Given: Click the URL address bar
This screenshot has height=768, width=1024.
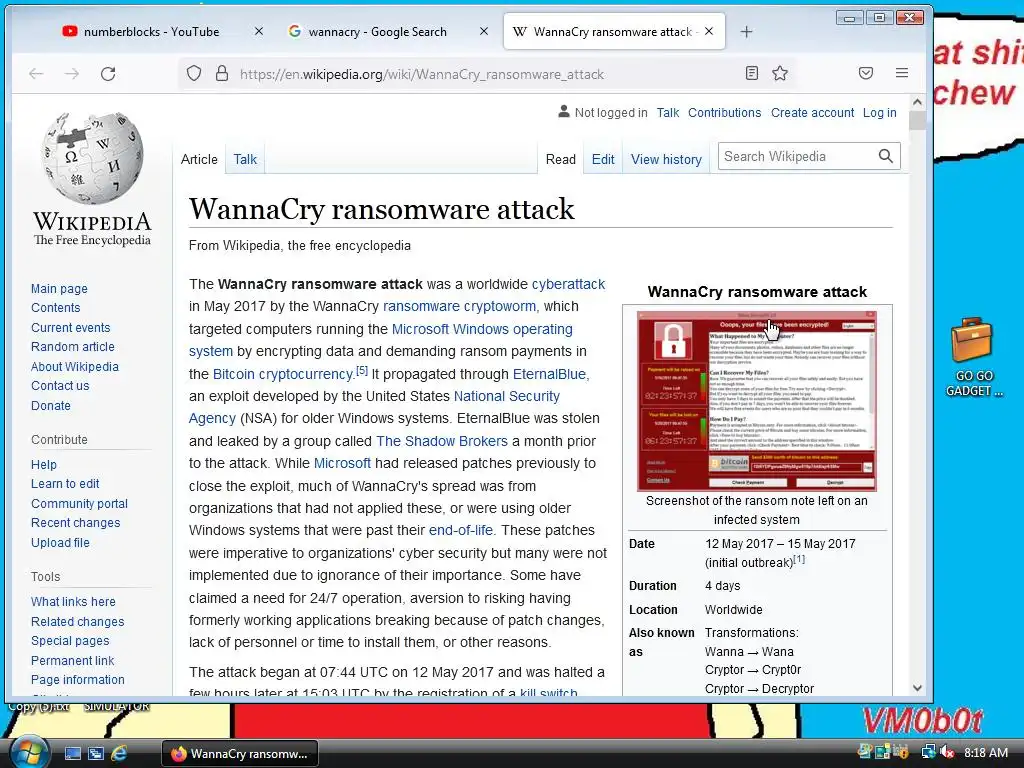Looking at the screenshot, I should (x=487, y=74).
